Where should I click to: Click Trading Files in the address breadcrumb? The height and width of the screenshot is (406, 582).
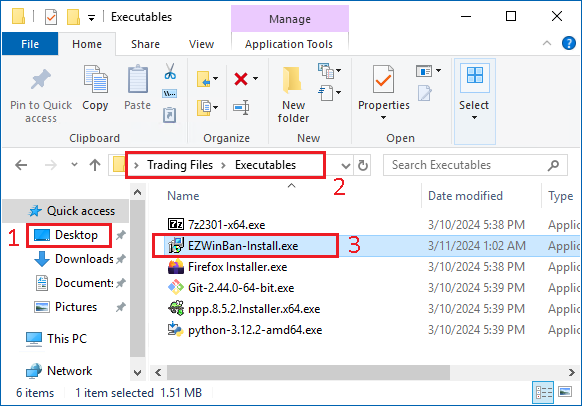coord(180,165)
